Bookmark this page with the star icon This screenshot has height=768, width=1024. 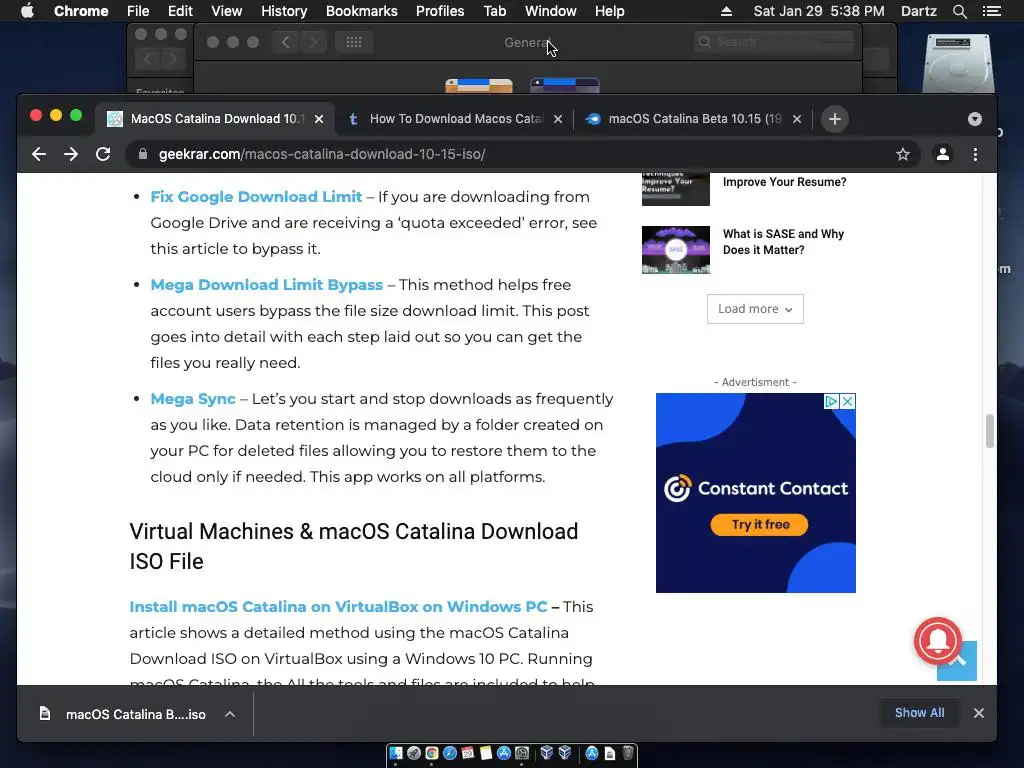point(903,154)
